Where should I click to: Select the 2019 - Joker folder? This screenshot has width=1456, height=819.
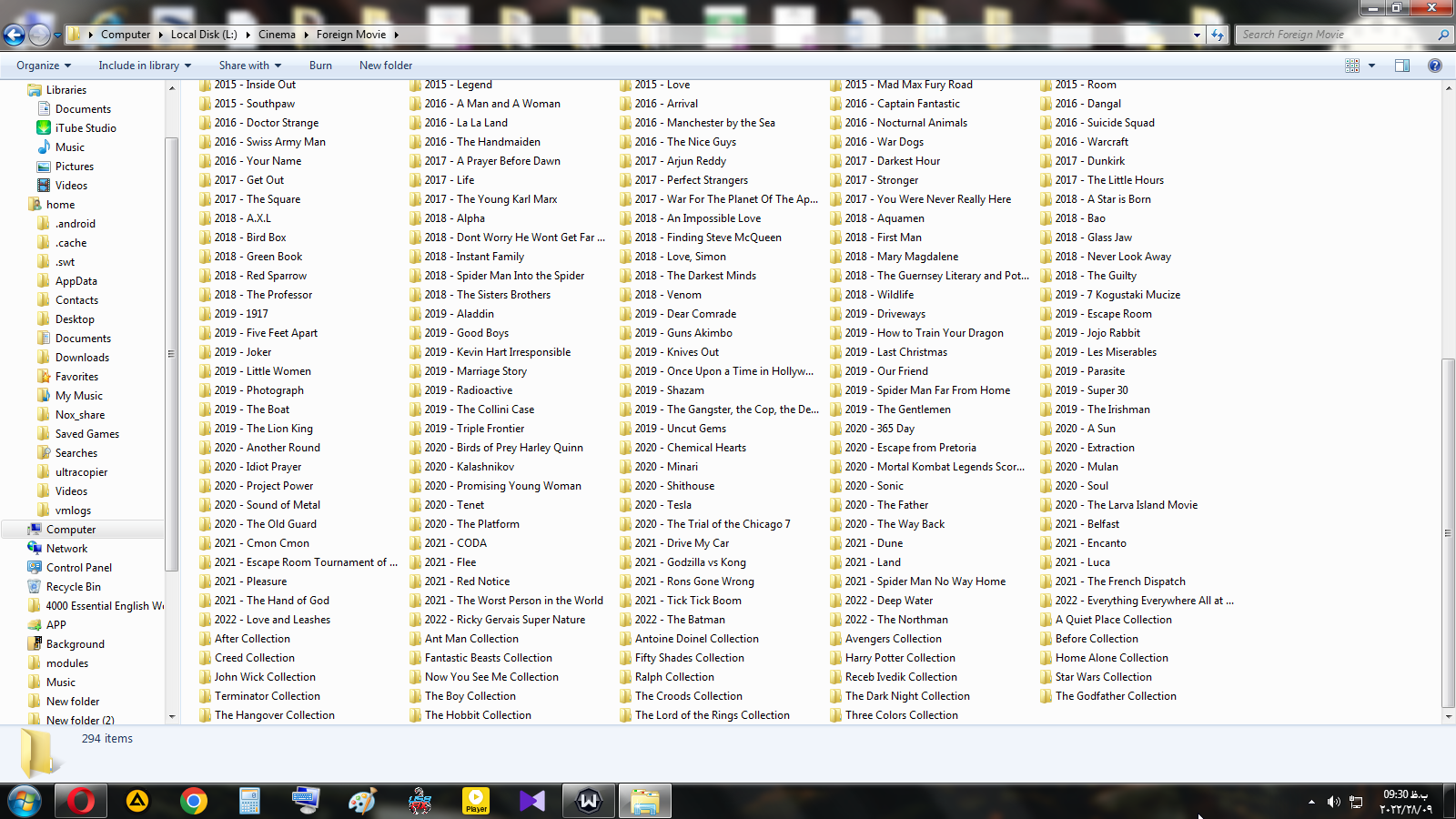click(242, 352)
